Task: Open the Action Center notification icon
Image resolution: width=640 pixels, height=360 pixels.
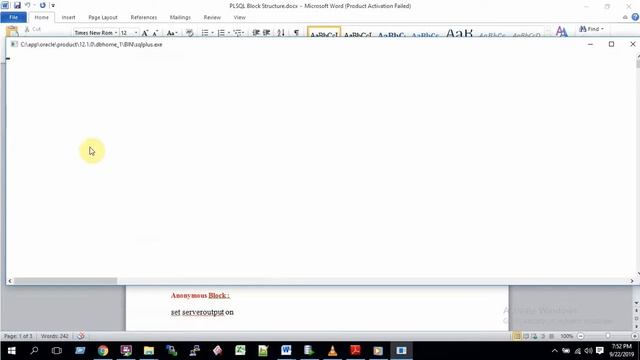Action: point(600,351)
